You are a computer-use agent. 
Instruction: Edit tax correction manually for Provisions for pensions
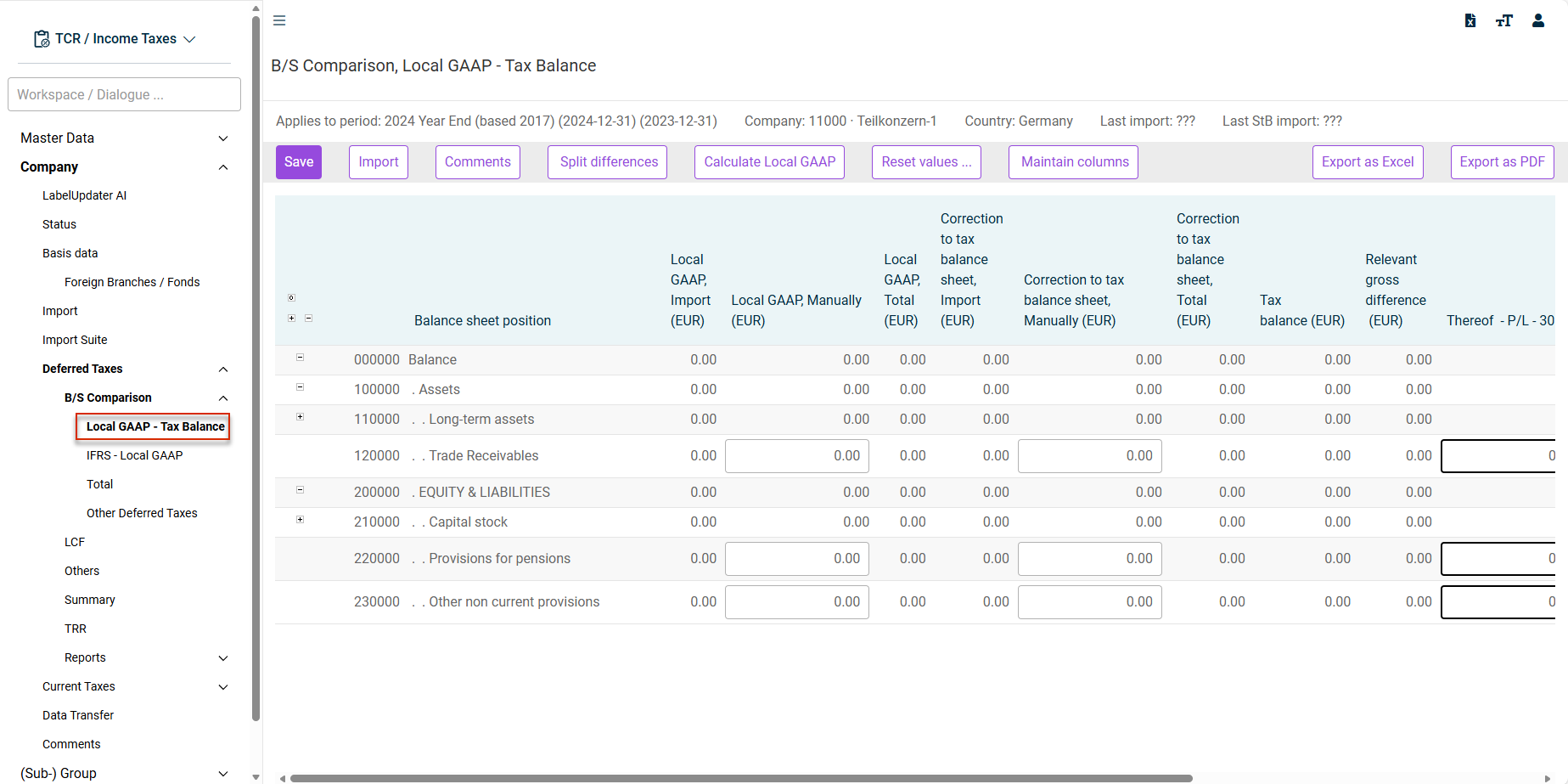coord(1090,559)
